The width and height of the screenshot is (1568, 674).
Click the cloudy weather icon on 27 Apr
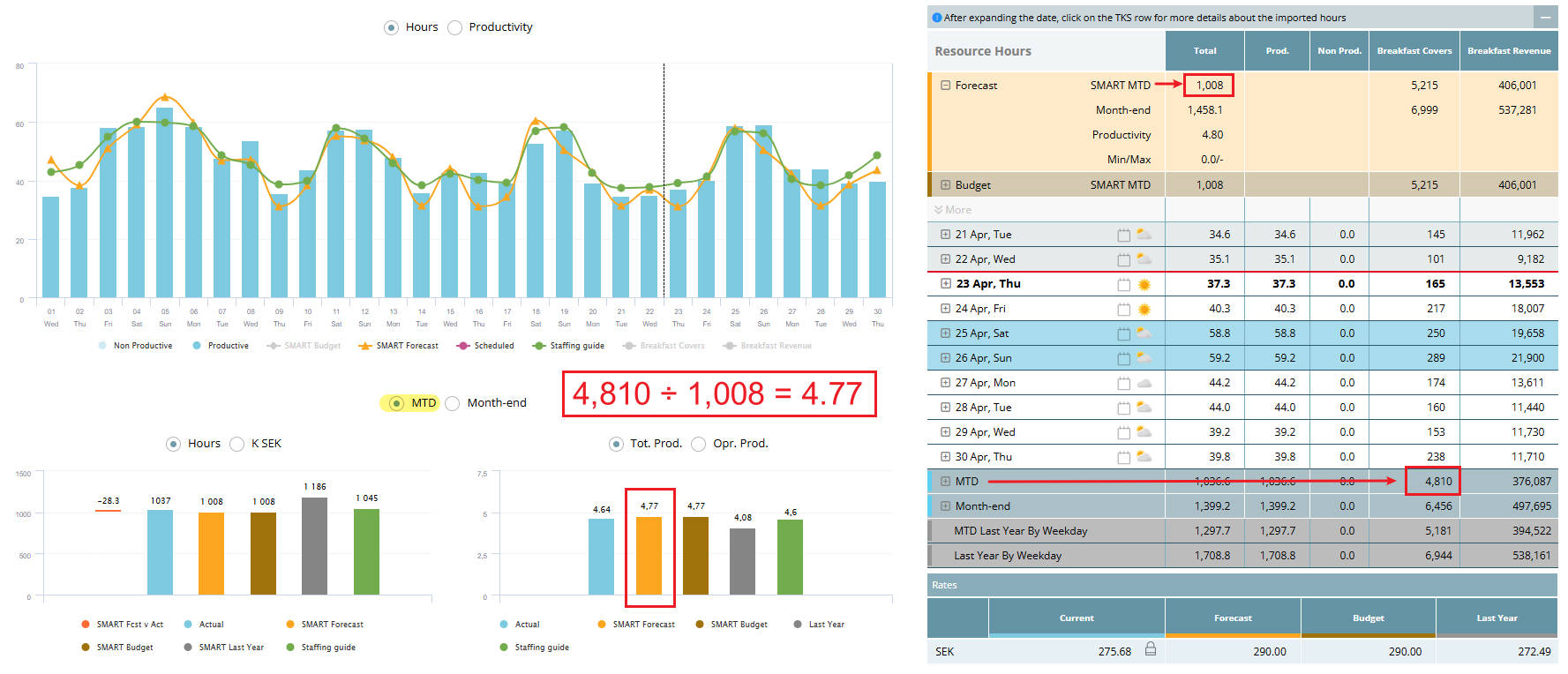pos(1144,383)
